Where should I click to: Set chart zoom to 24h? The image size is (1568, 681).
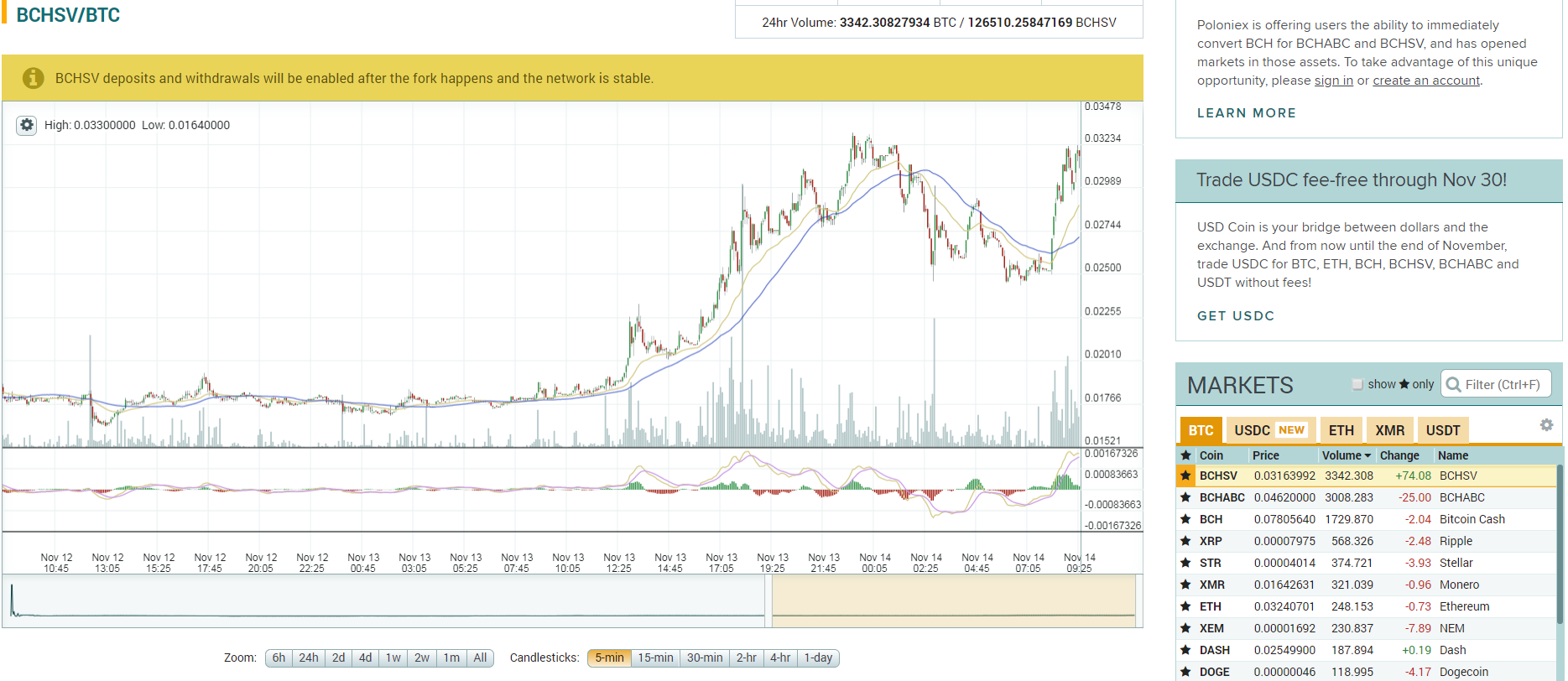pyautogui.click(x=309, y=658)
